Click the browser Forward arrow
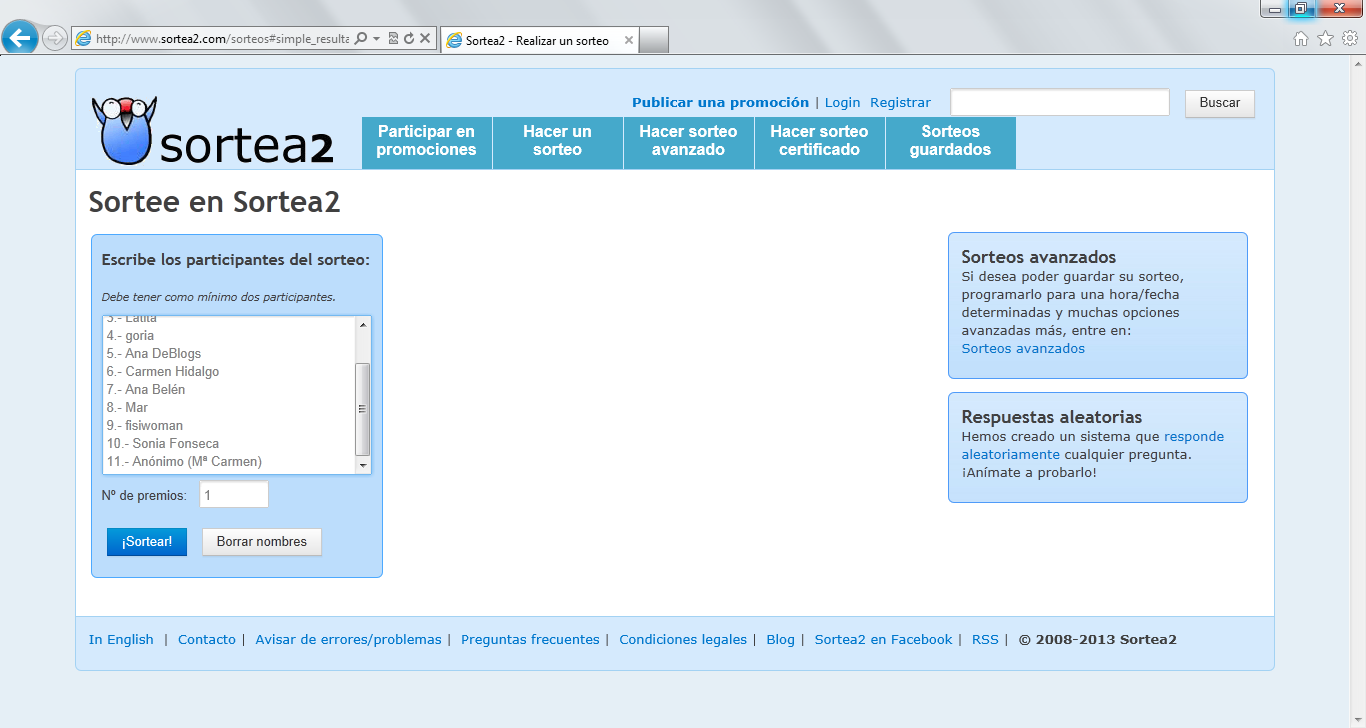1366x728 pixels. [x=55, y=39]
